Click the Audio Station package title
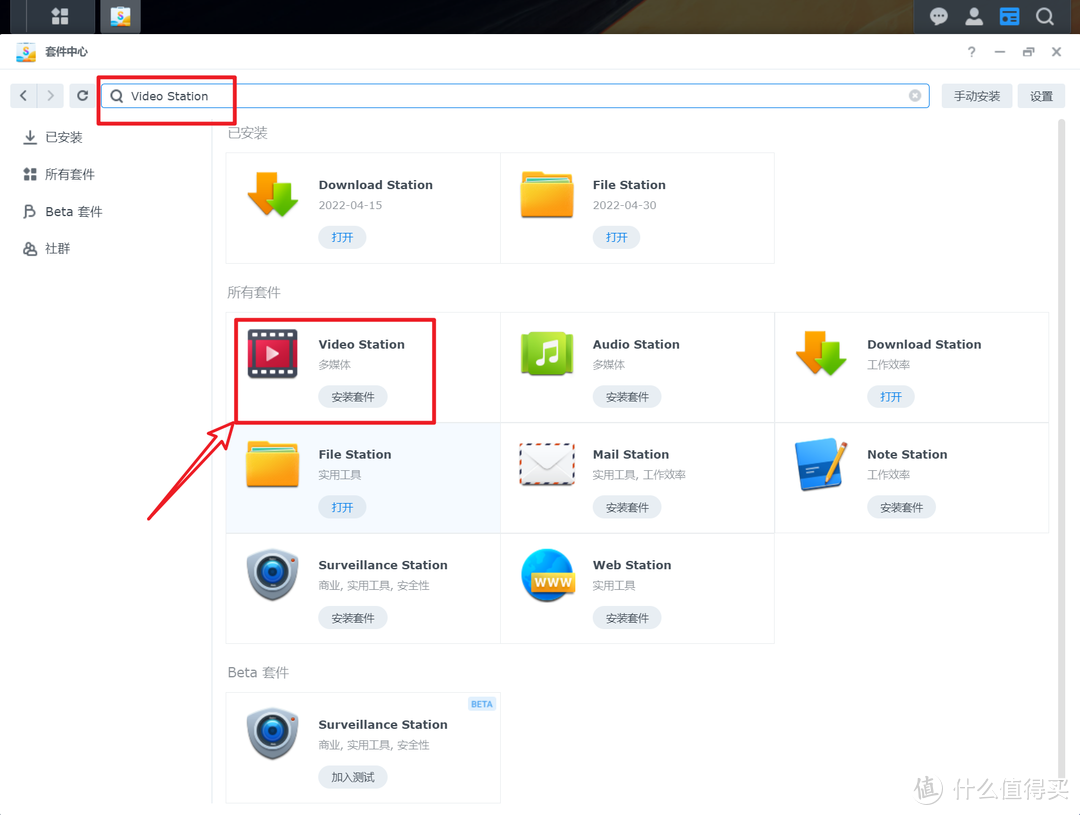This screenshot has height=815, width=1080. tap(636, 344)
